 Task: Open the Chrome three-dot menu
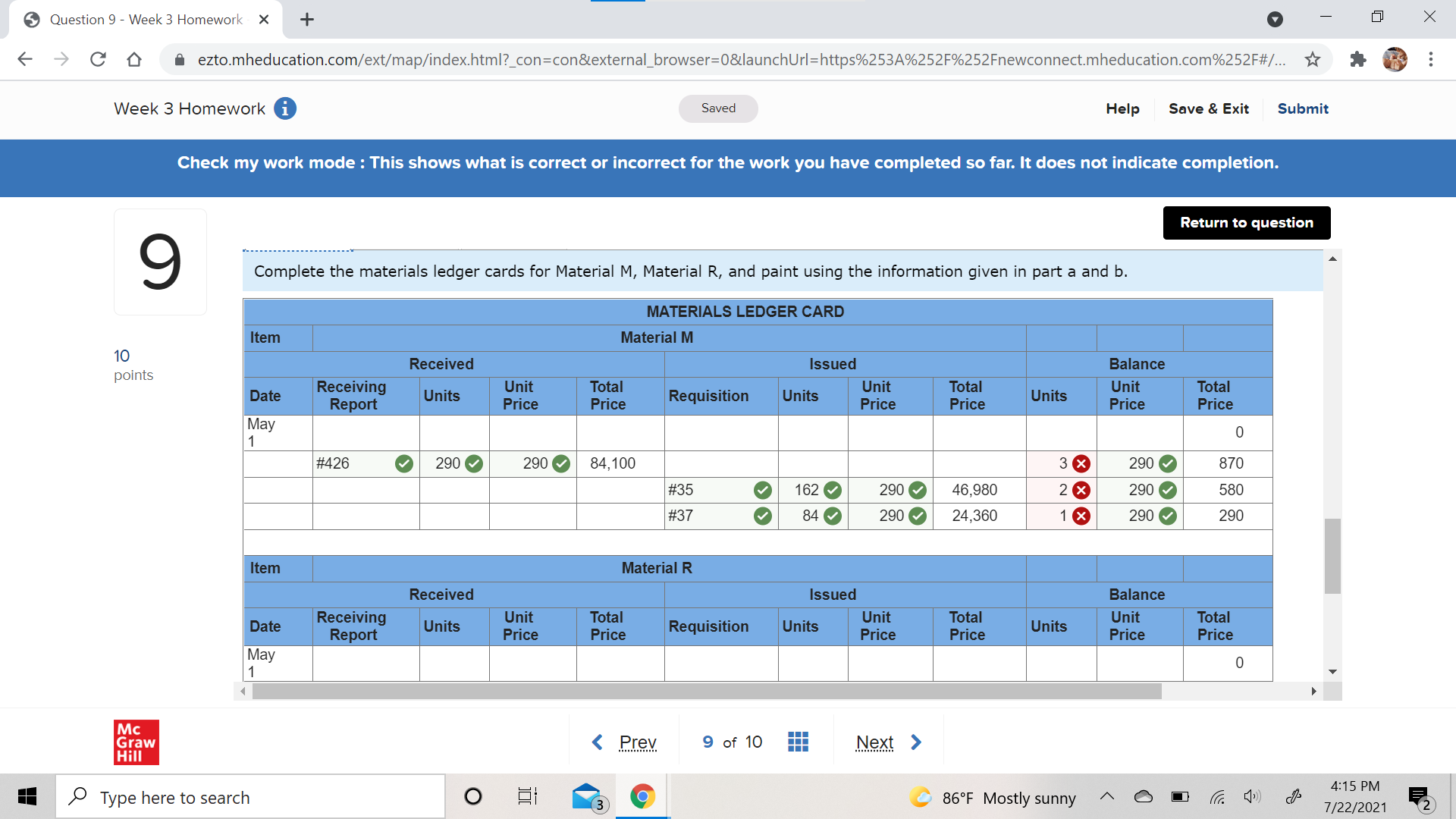click(1432, 59)
